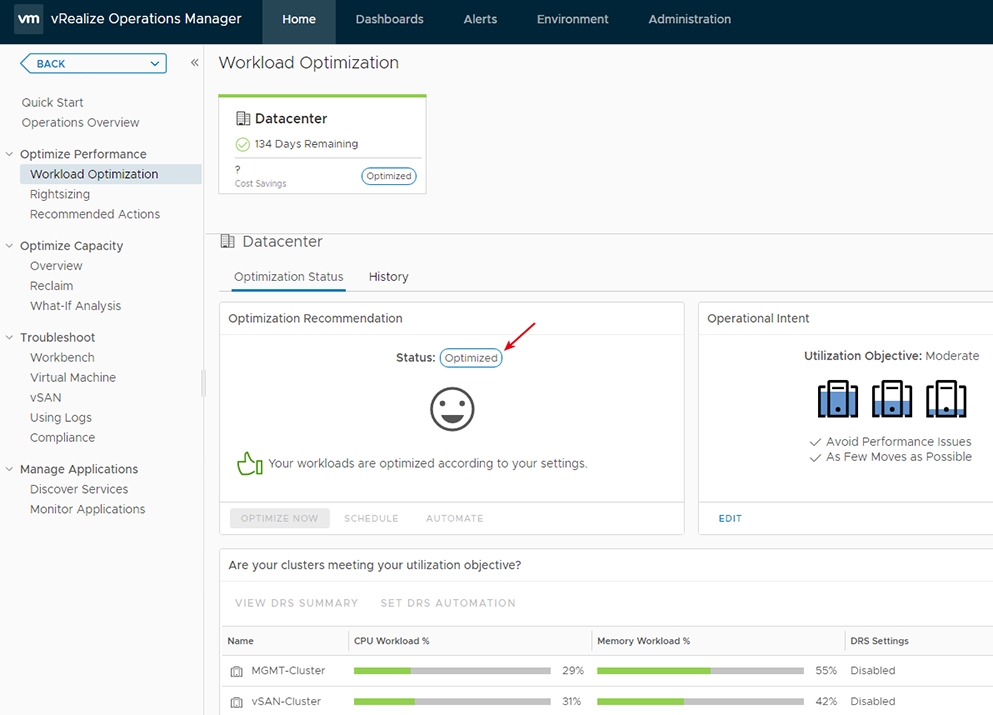The width and height of the screenshot is (993, 715).
Task: Click VIEW DRS SUMMARY
Action: (296, 603)
